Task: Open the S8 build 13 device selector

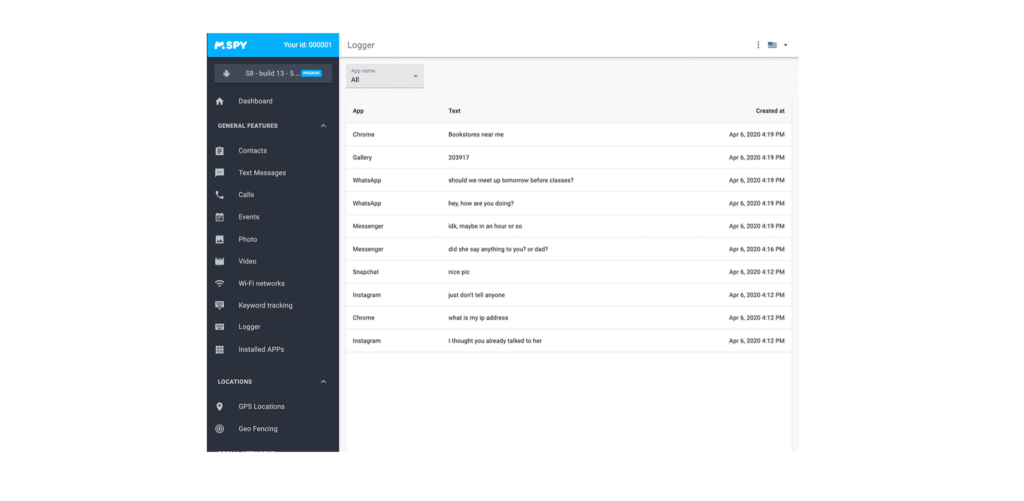Action: click(x=273, y=74)
